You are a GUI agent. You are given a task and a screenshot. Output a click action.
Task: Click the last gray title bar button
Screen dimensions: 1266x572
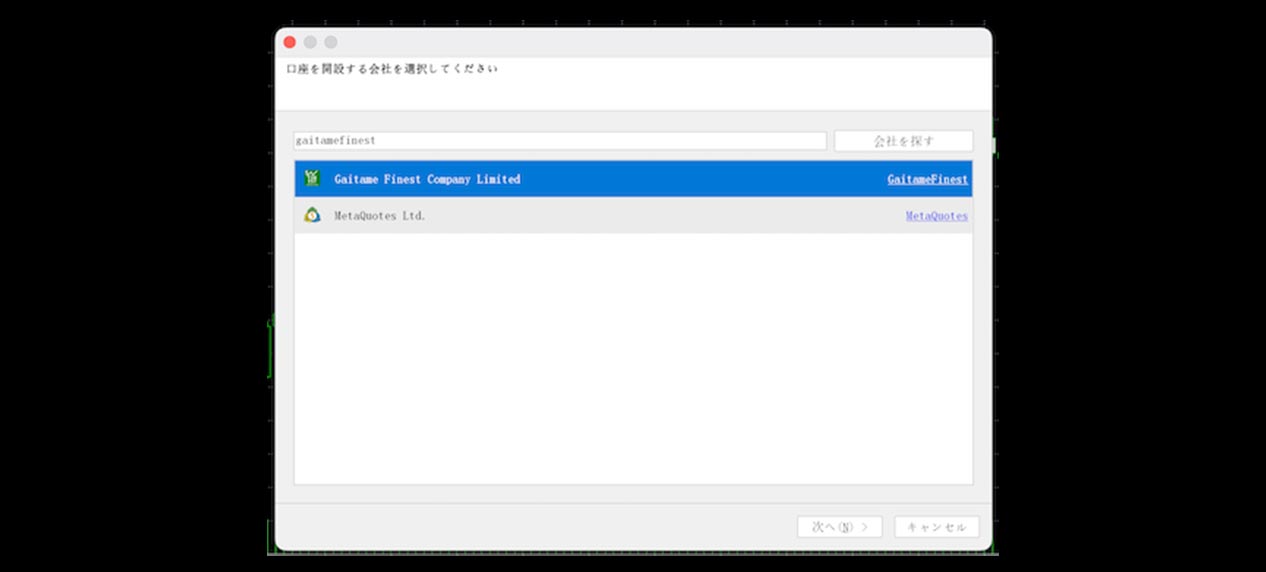[x=331, y=42]
